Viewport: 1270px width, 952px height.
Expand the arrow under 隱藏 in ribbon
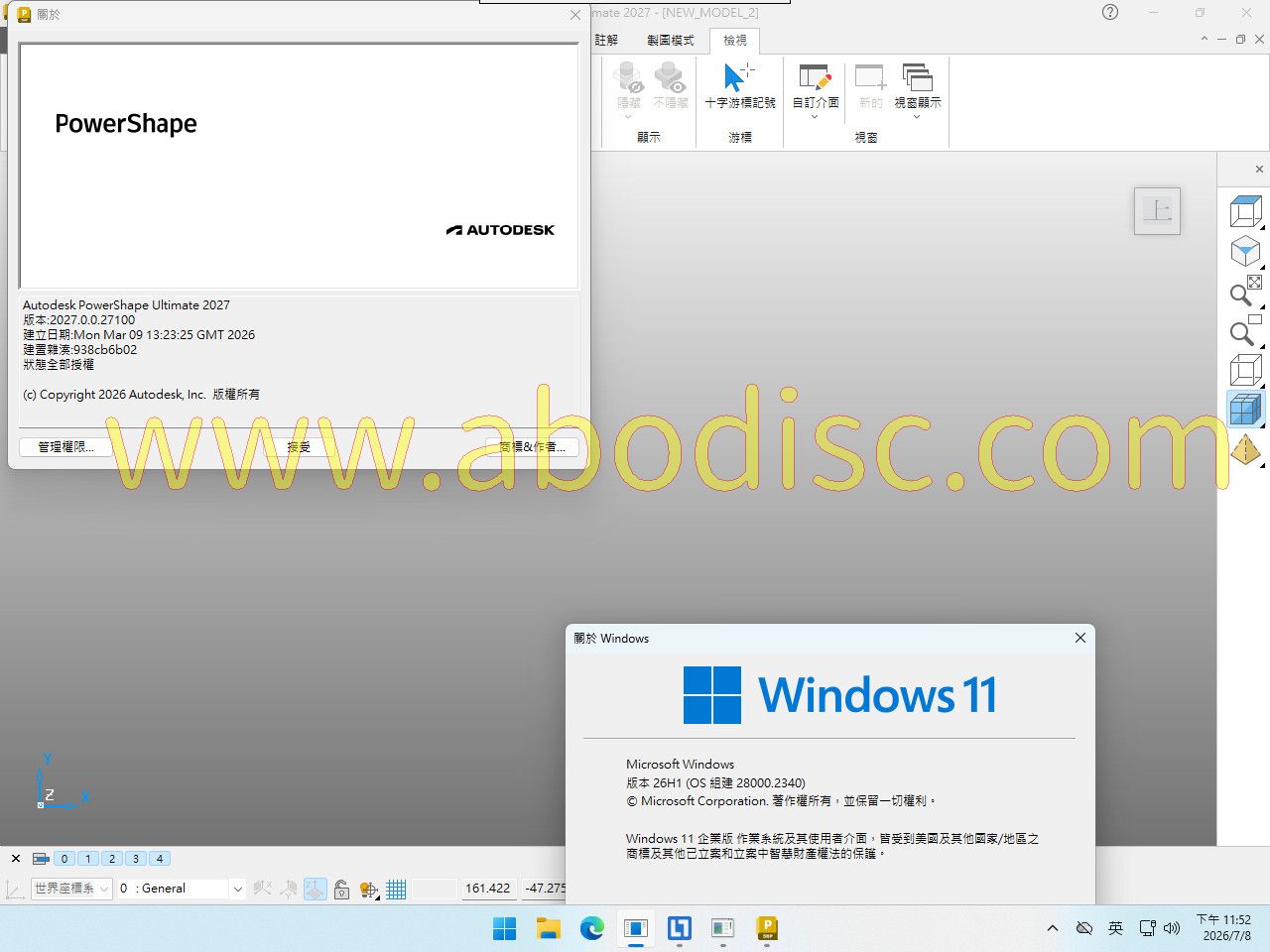629,117
